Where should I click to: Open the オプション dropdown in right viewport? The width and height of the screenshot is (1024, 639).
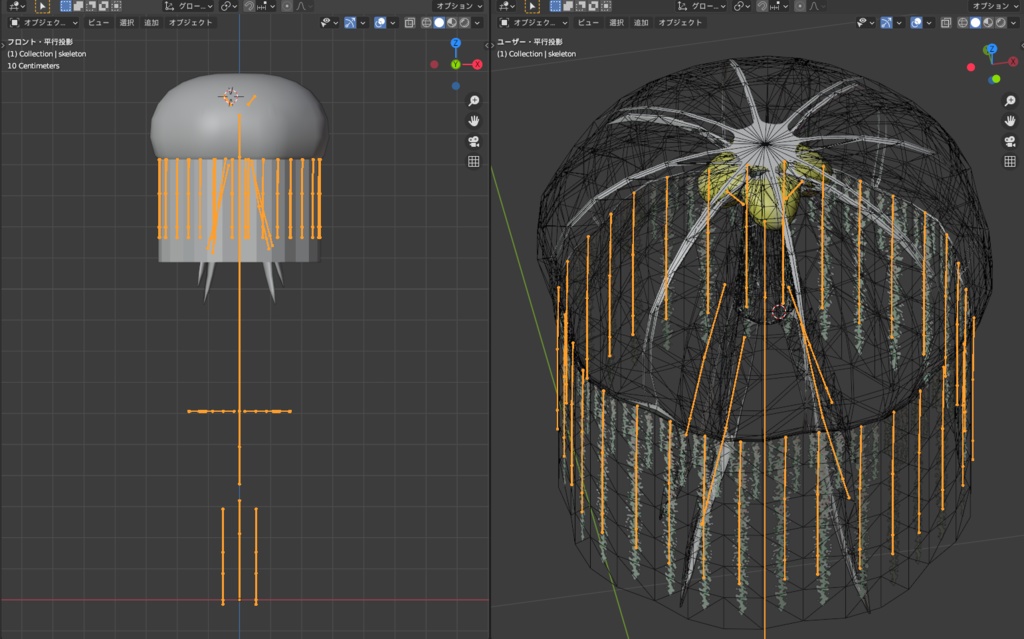click(991, 6)
